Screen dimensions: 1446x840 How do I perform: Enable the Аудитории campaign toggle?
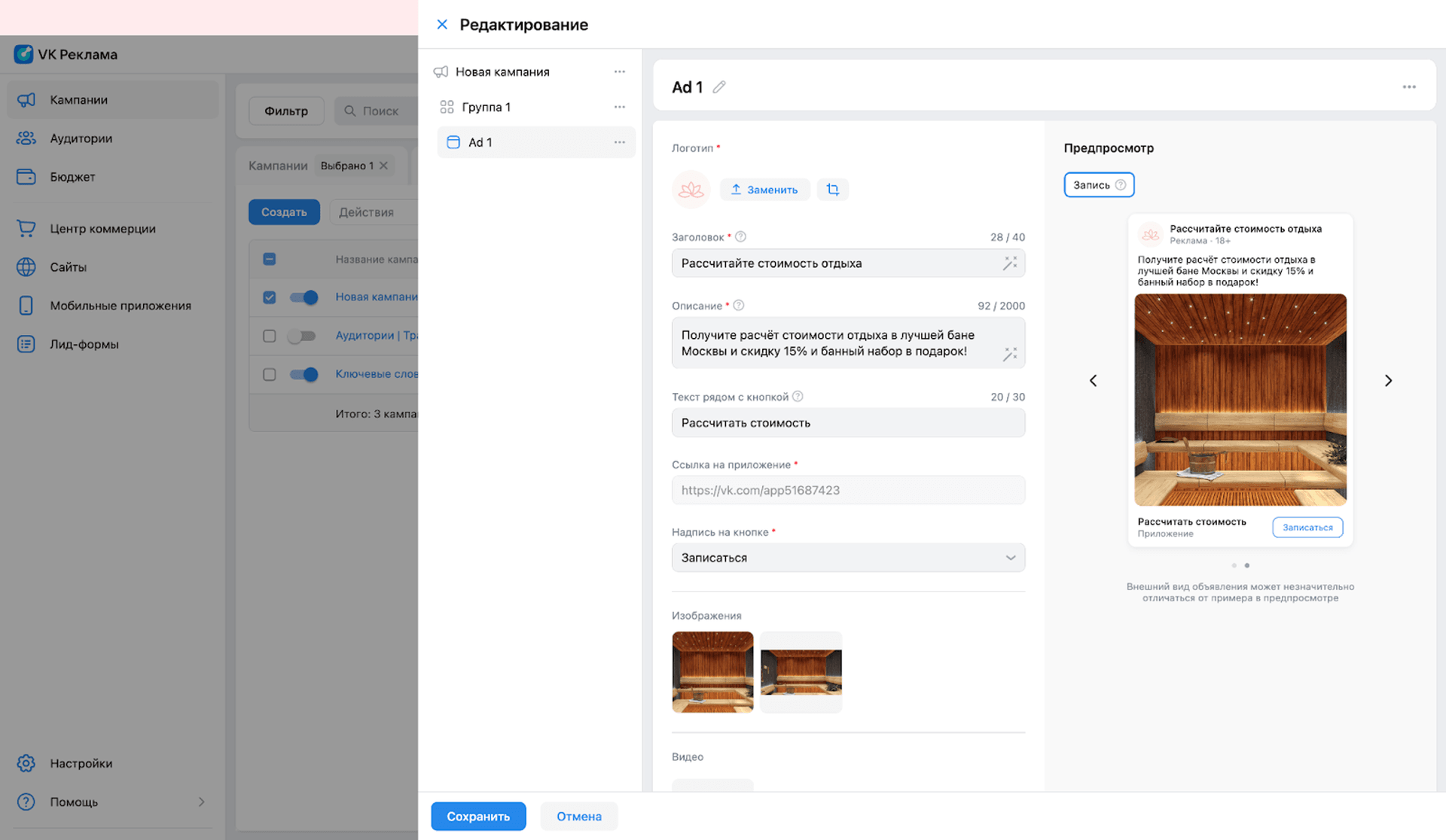[302, 336]
